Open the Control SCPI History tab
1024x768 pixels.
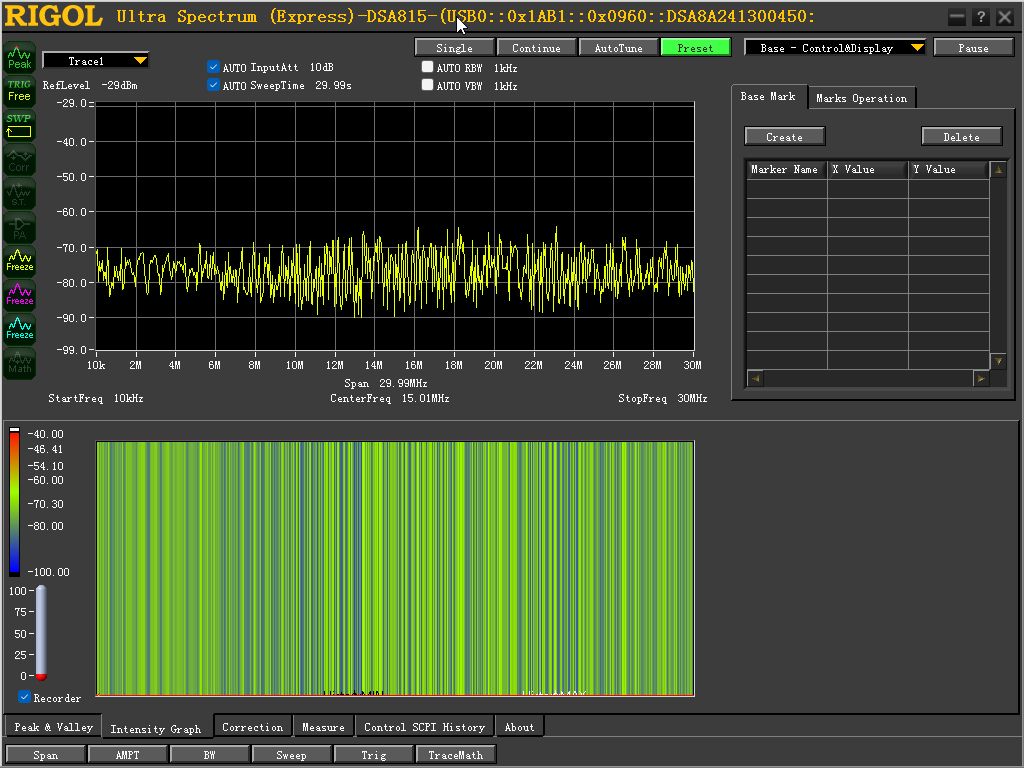pyautogui.click(x=424, y=727)
